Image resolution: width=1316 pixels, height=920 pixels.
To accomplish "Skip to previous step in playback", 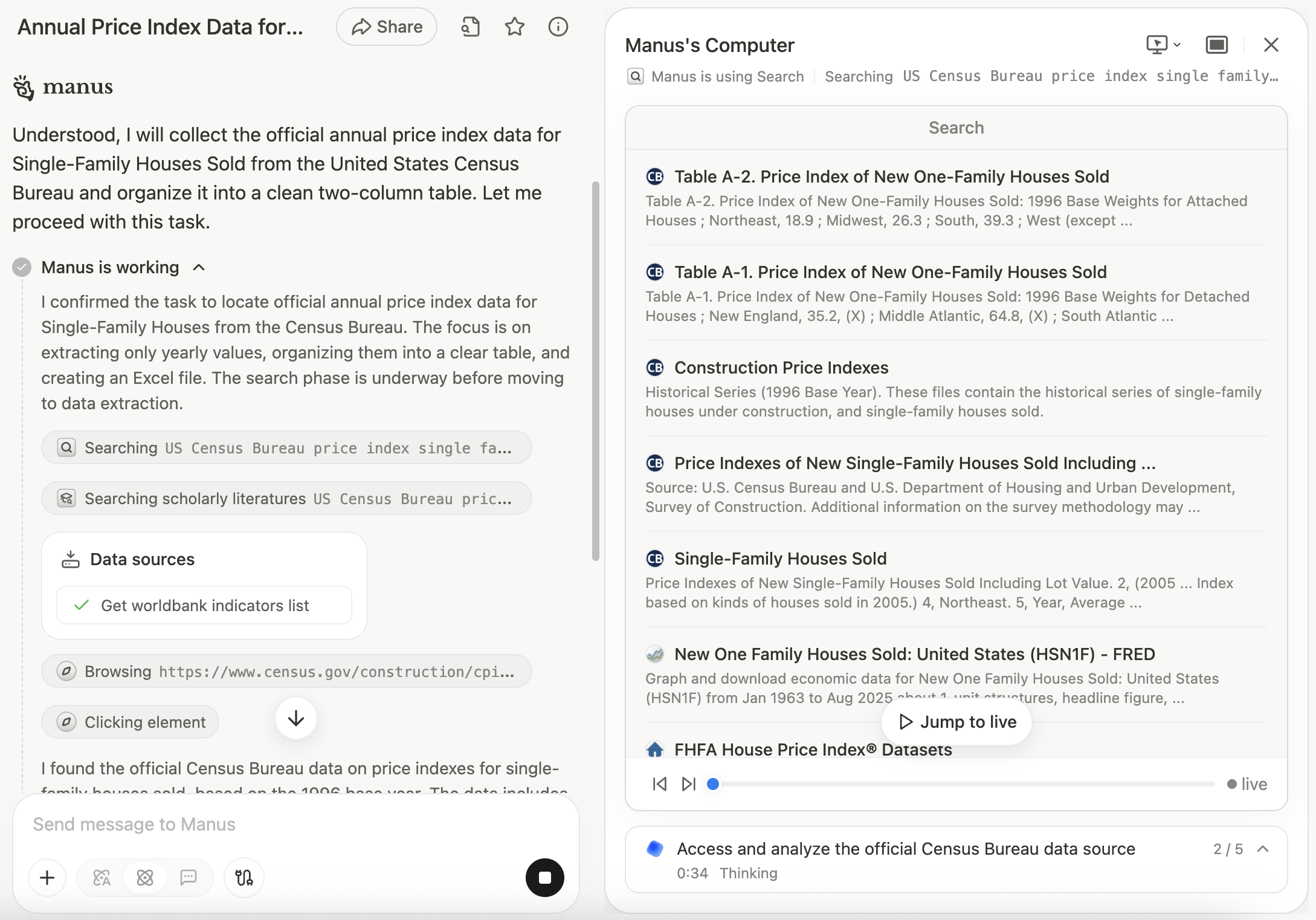I will click(x=660, y=784).
